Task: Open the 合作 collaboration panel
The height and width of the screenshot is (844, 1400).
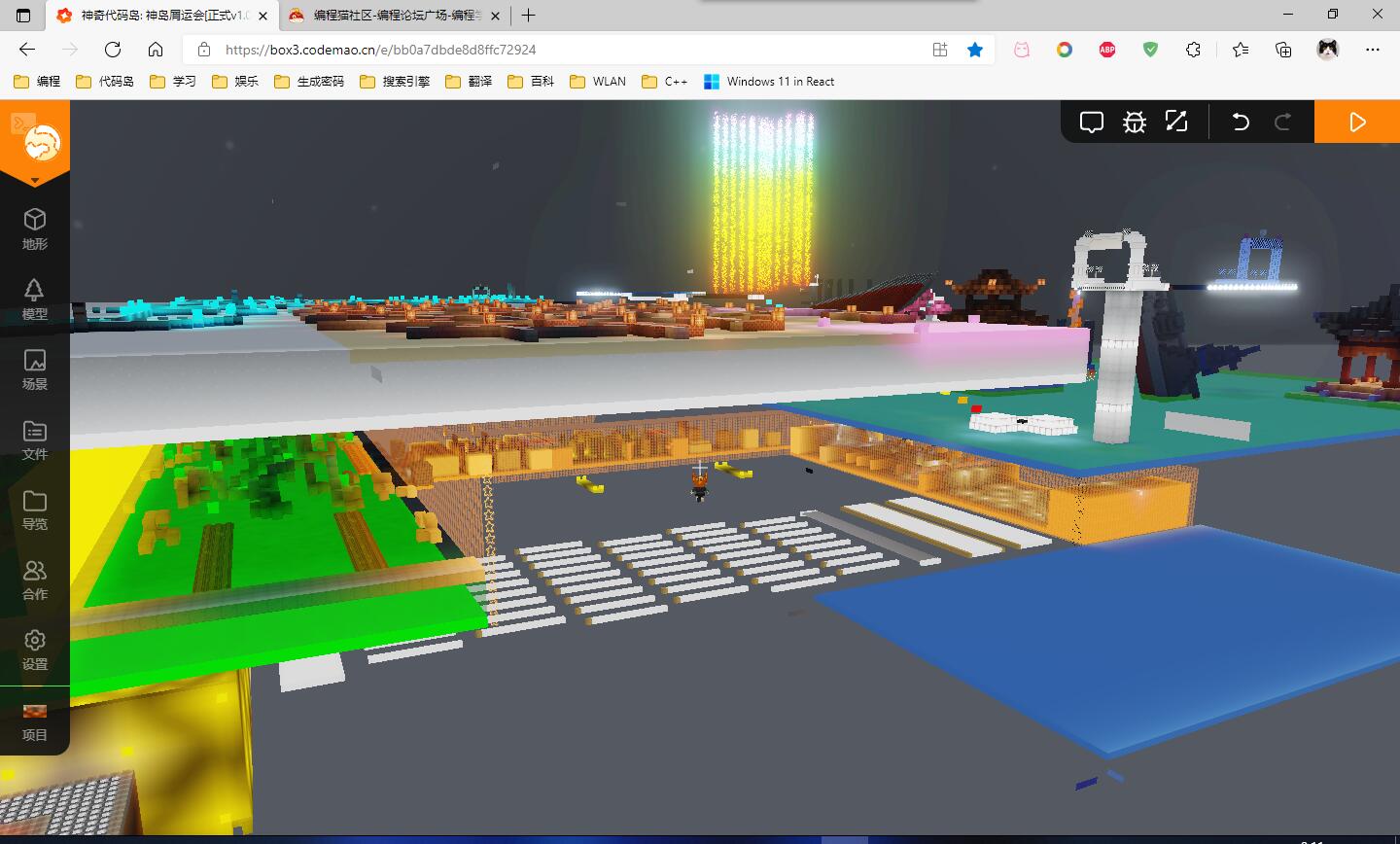Action: click(35, 580)
